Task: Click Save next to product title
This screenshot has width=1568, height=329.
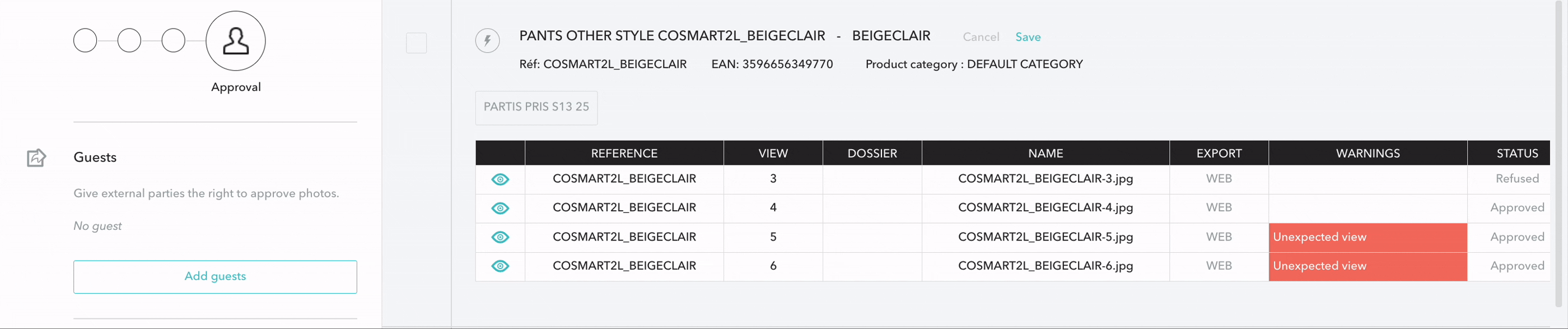Action: [1028, 37]
